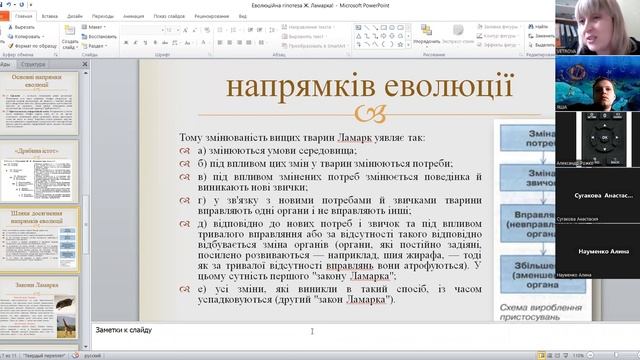640x360 pixels.
Task: Align text to the right
Action: (x=240, y=43)
